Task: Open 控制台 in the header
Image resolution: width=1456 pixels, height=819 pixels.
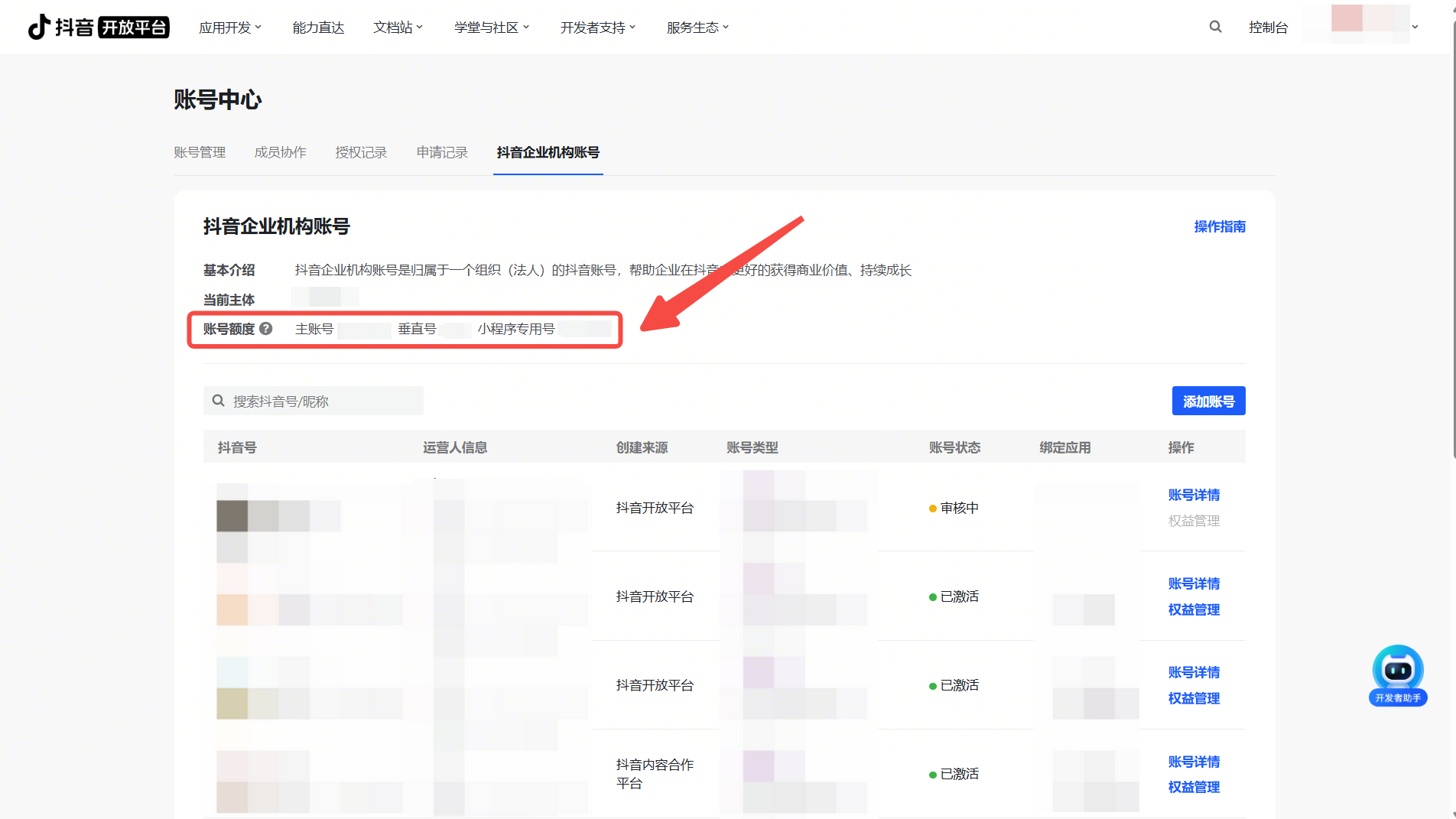Action: coord(1268,28)
